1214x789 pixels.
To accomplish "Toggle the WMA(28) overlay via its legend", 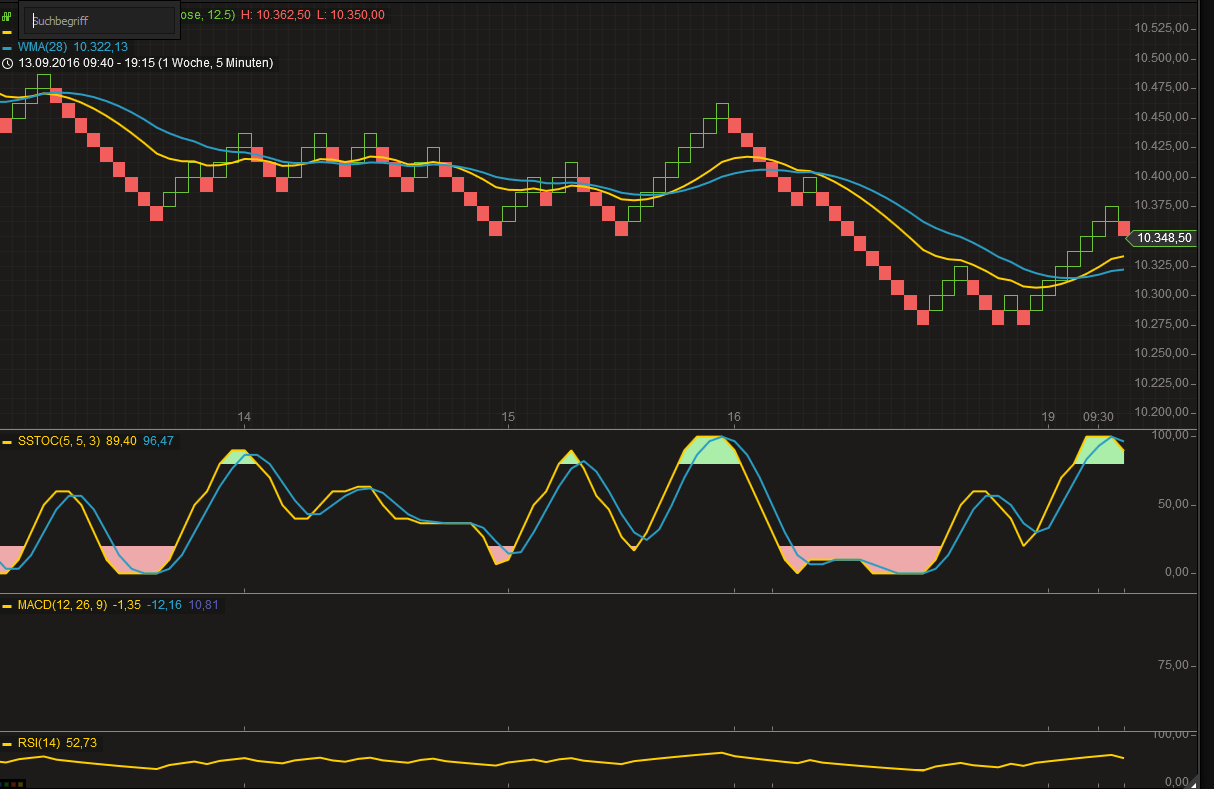I will coord(6,47).
